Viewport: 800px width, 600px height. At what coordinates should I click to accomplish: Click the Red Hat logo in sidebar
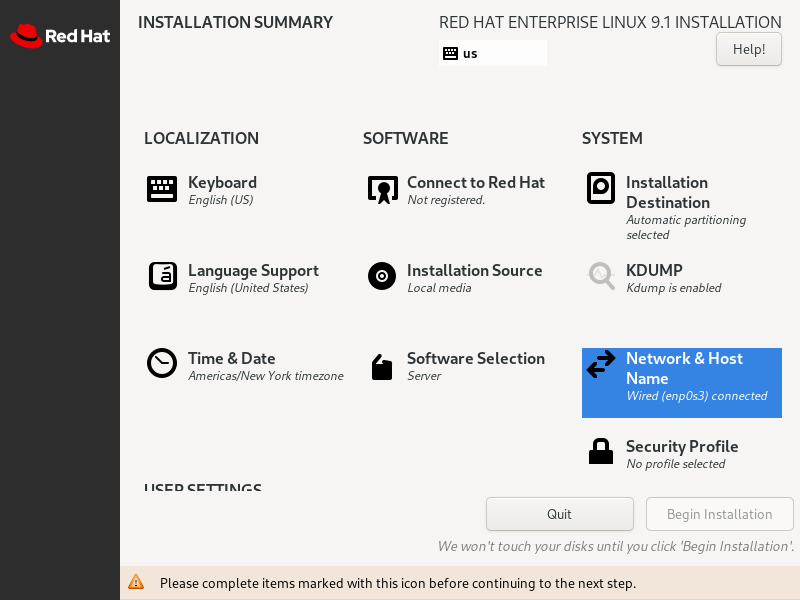tap(60, 36)
